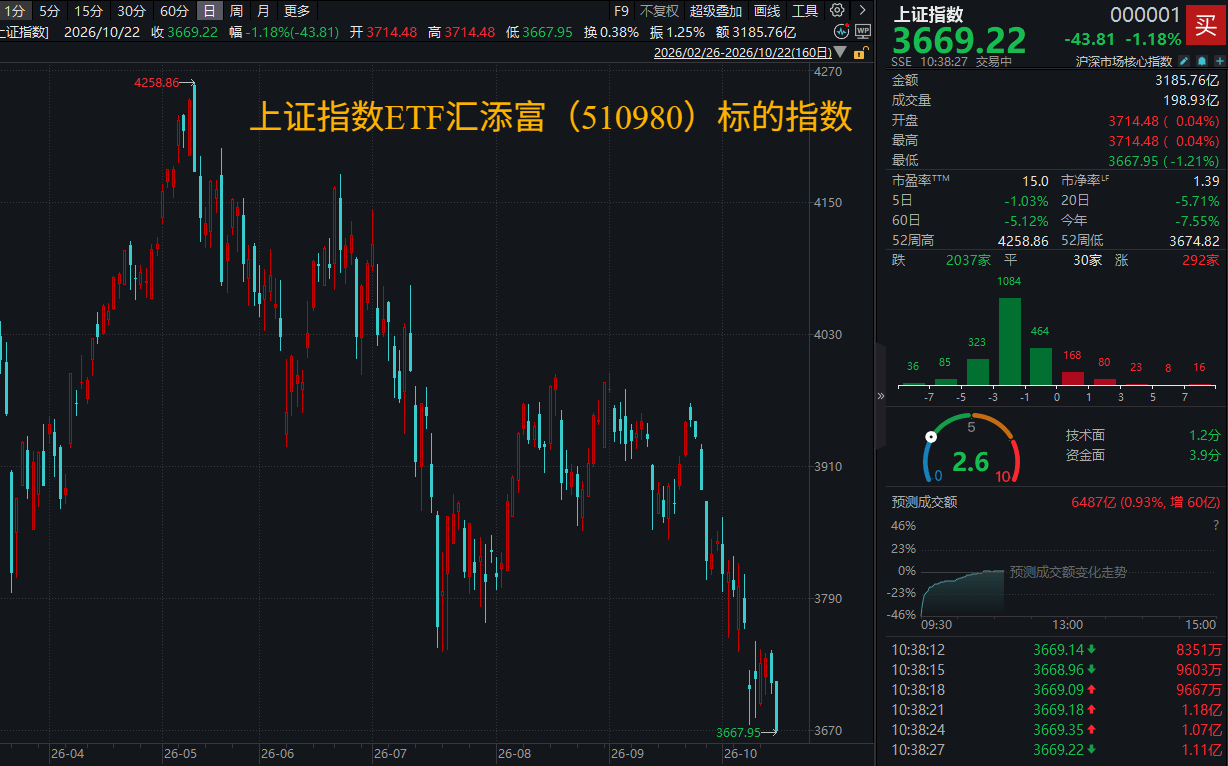Switch to the 5分 period tab
Image resolution: width=1228 pixels, height=766 pixels.
[50, 11]
